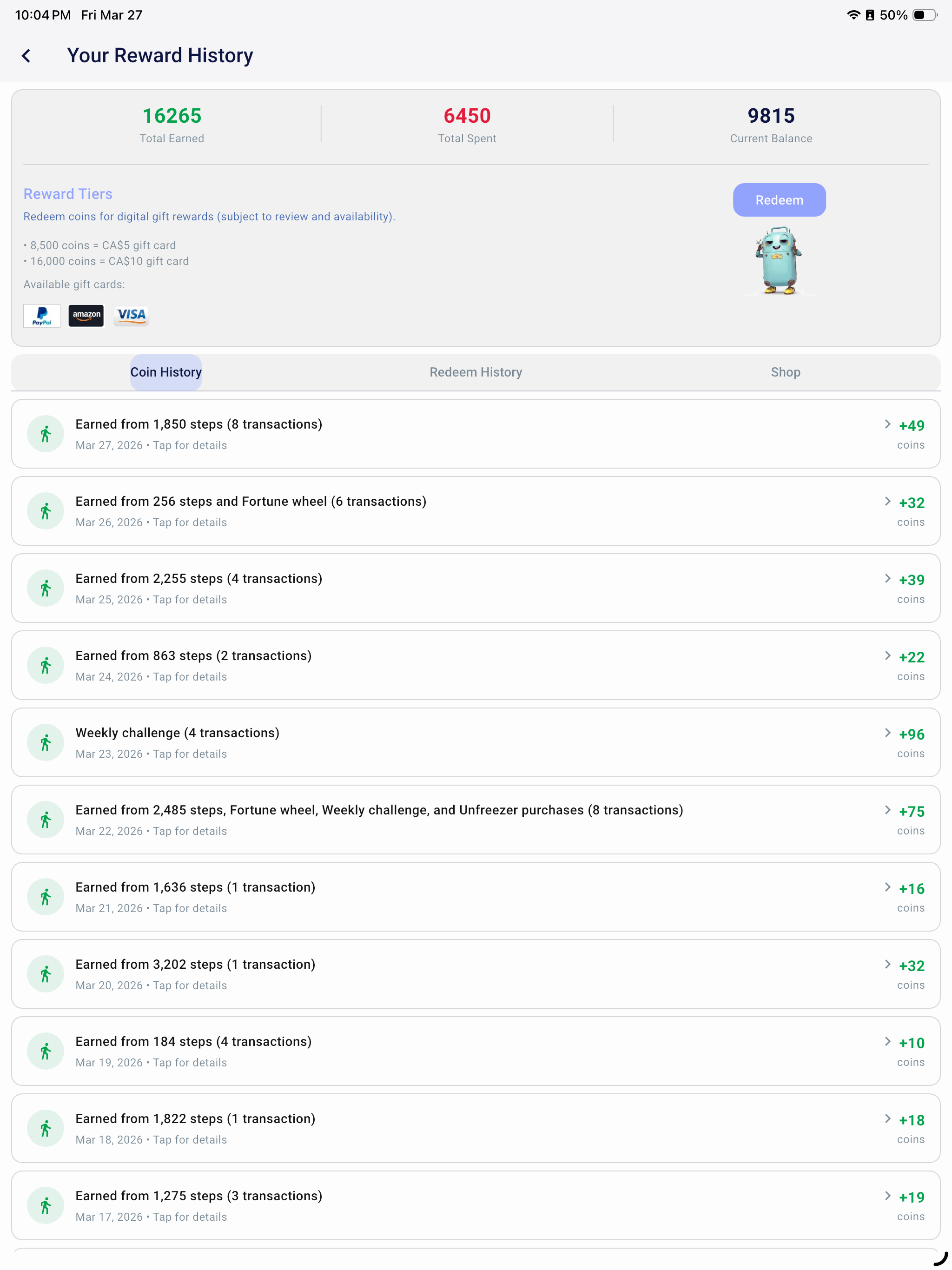Open 'Earned from 1,636 steps (1 transaction)'

point(476,897)
